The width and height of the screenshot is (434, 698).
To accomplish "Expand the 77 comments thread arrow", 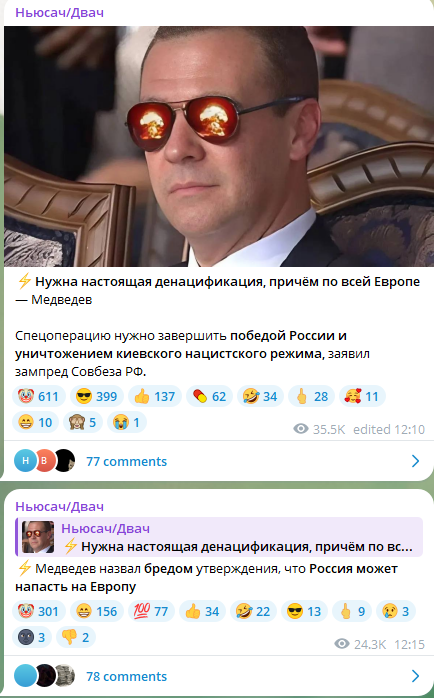I will coord(415,461).
